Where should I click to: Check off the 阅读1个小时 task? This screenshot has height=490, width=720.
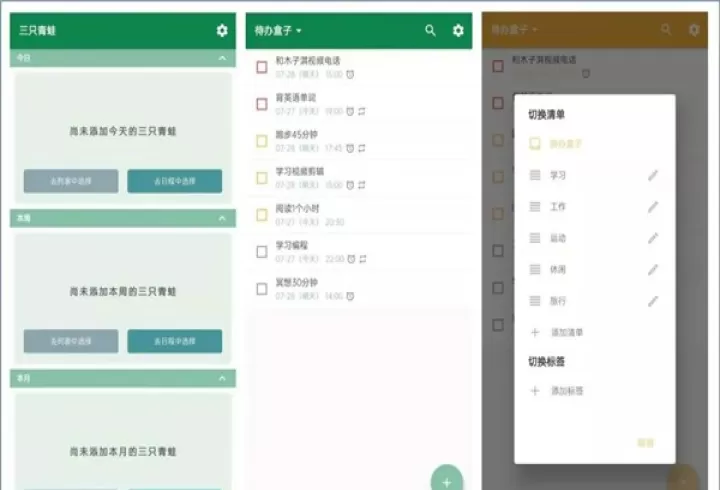(x=262, y=215)
